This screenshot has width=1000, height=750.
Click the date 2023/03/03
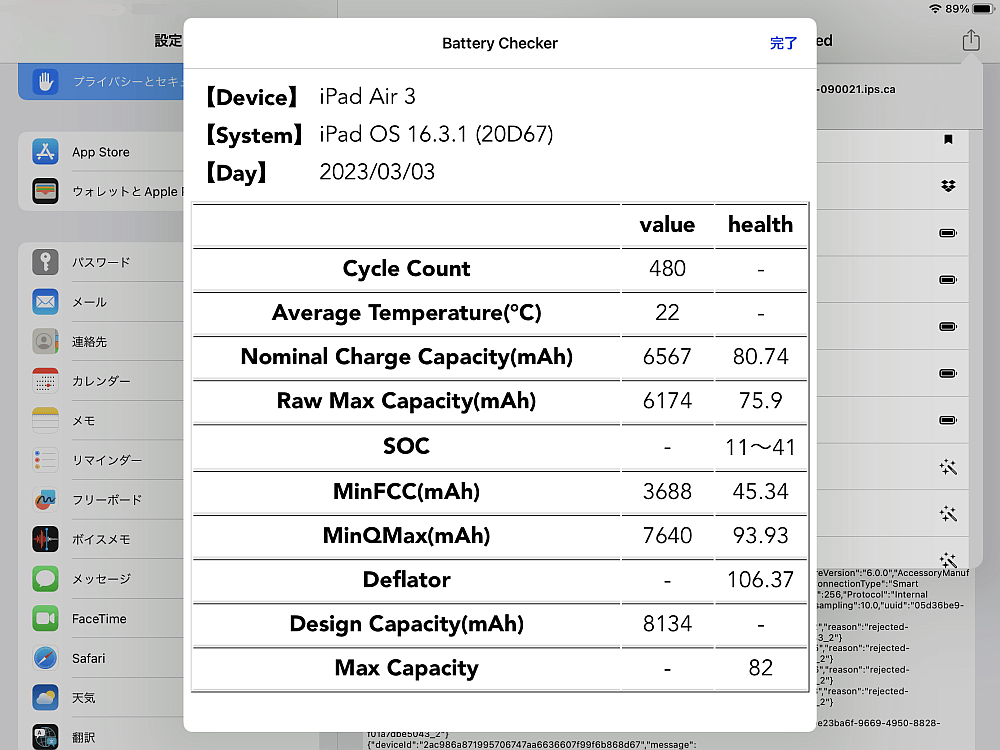(377, 172)
